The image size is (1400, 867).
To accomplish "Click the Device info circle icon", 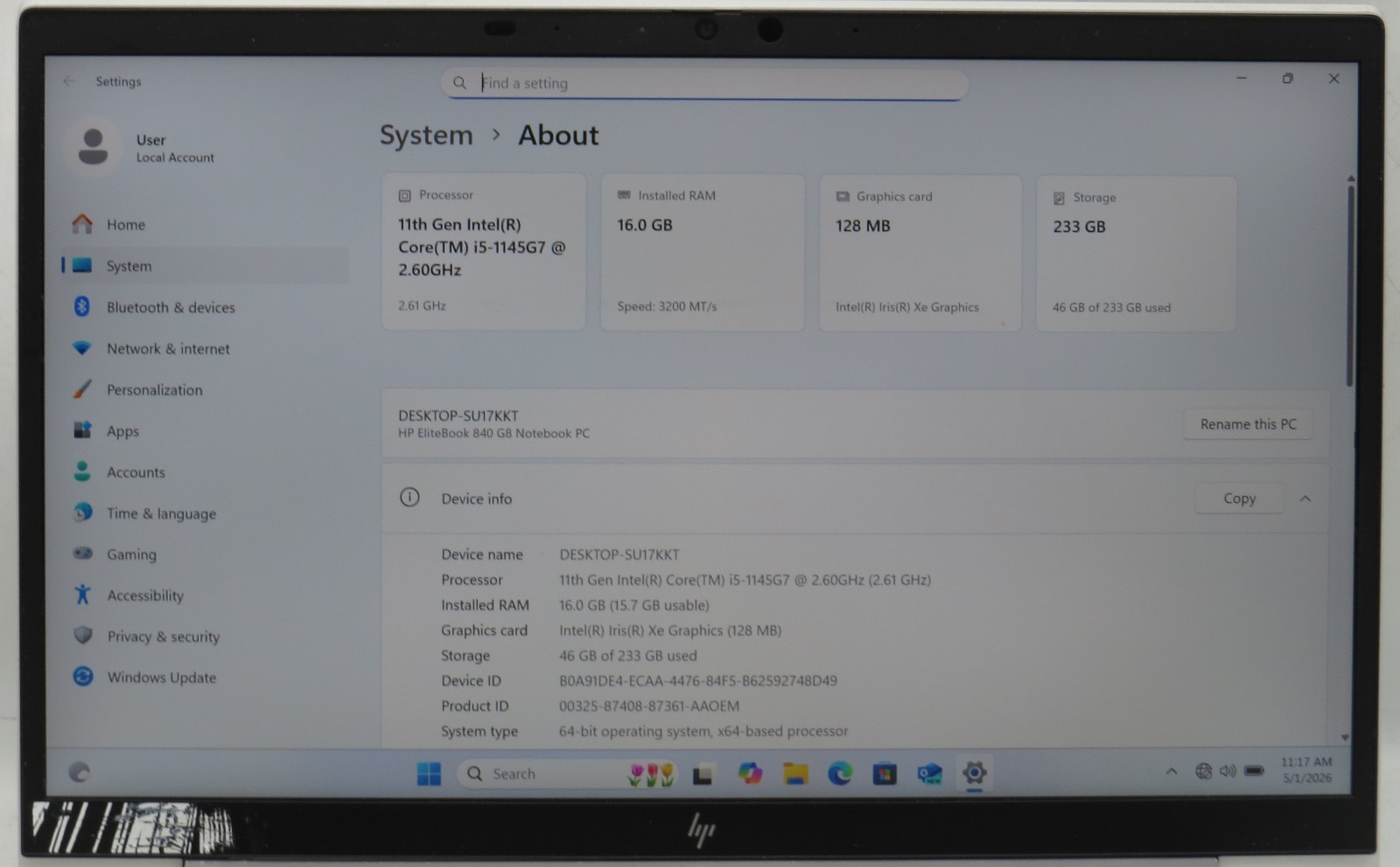I will click(x=409, y=498).
